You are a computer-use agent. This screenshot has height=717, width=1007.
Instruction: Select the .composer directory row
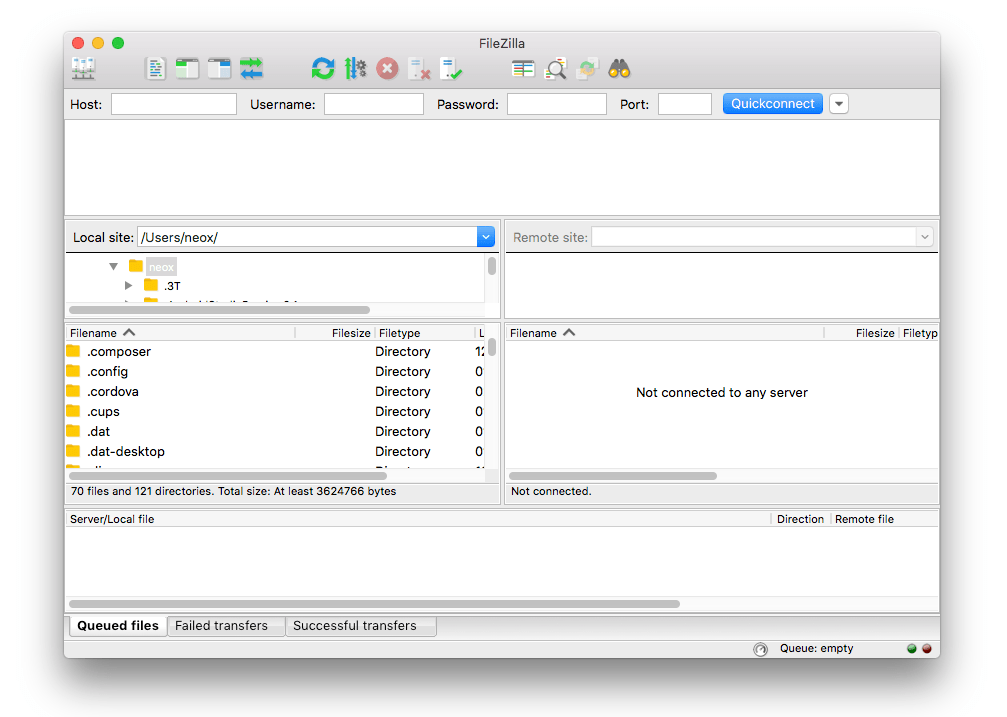[276, 351]
